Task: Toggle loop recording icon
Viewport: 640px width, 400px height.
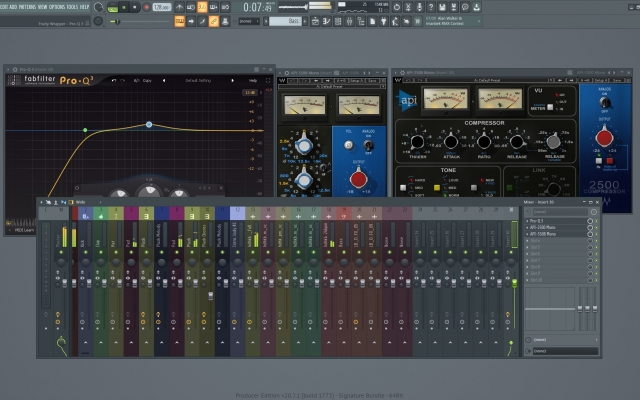Action: (225, 7)
